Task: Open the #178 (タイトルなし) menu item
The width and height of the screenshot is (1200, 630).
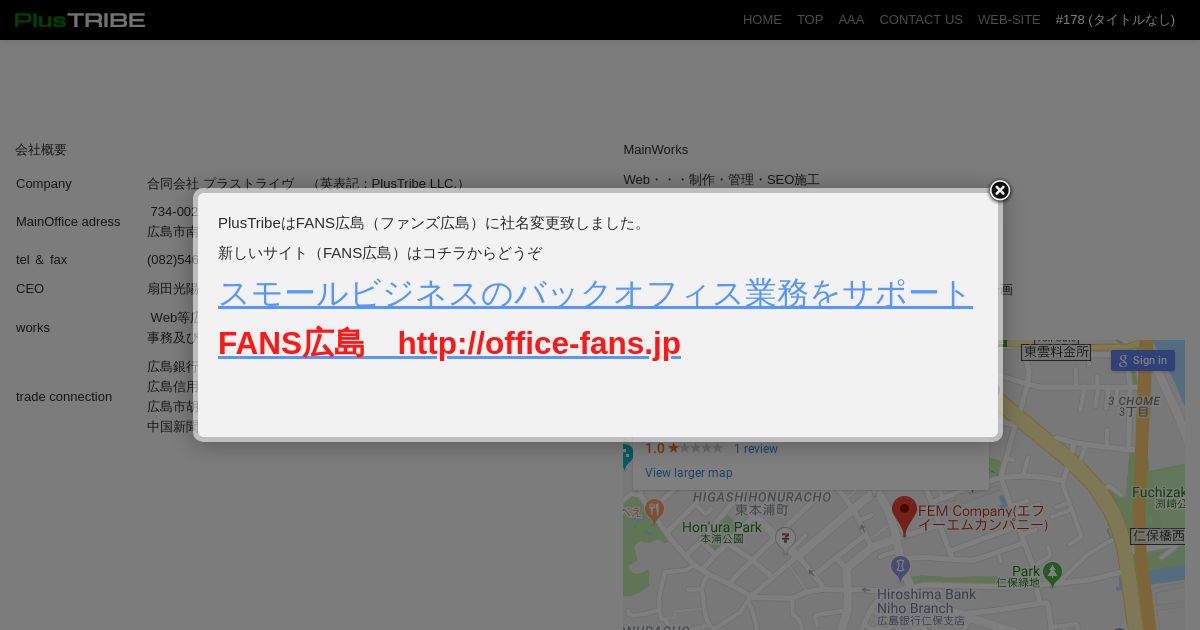Action: tap(1115, 20)
